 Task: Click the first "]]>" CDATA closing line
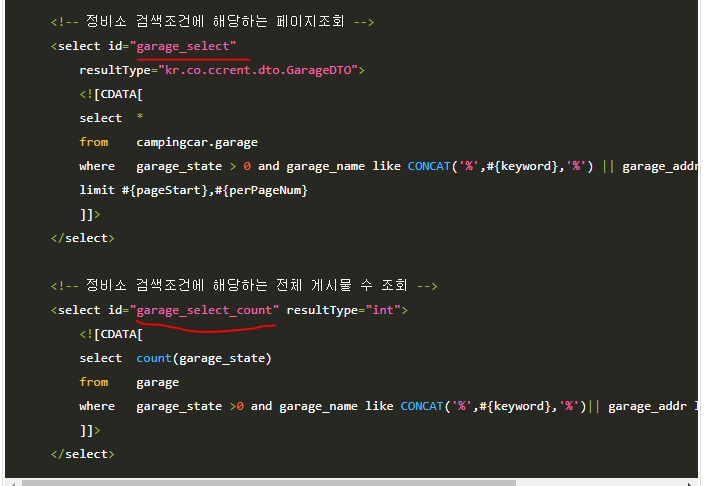point(90,214)
